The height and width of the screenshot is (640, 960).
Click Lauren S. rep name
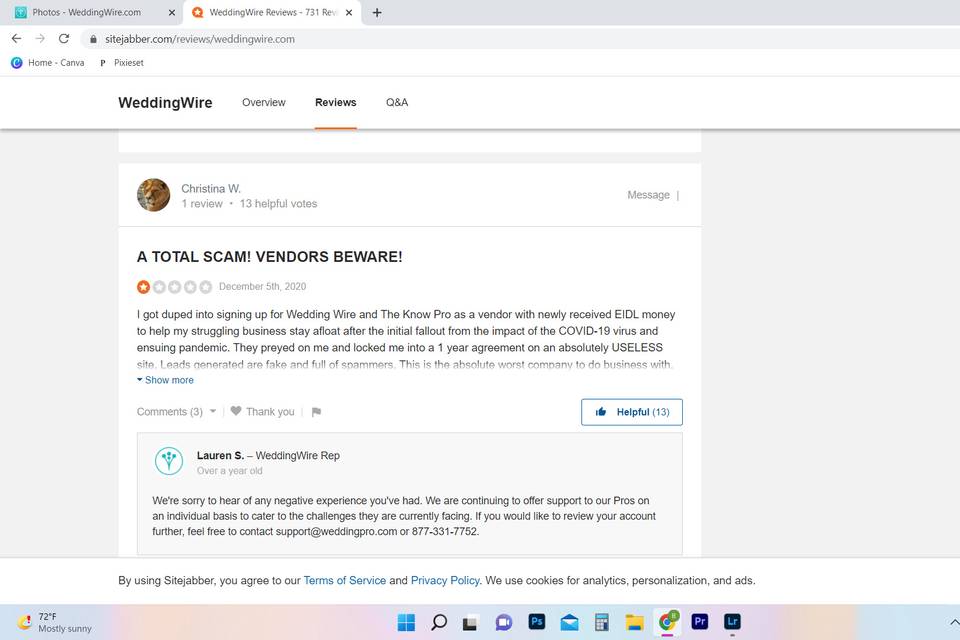(220, 456)
